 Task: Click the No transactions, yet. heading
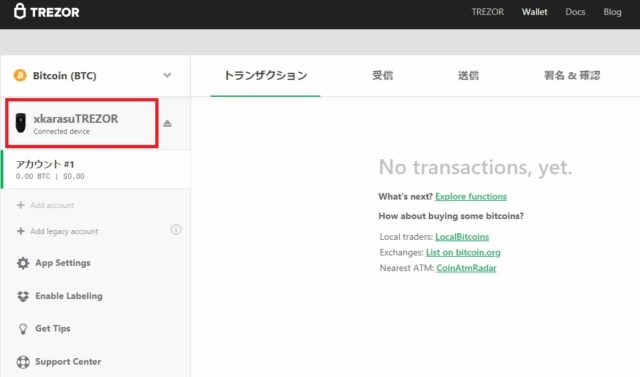point(476,167)
